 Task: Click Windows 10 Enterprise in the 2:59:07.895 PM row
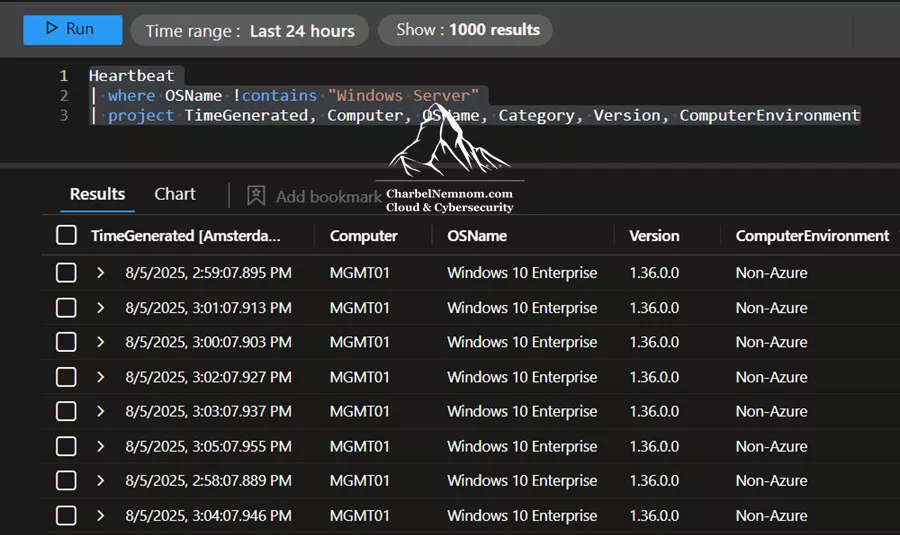522,273
